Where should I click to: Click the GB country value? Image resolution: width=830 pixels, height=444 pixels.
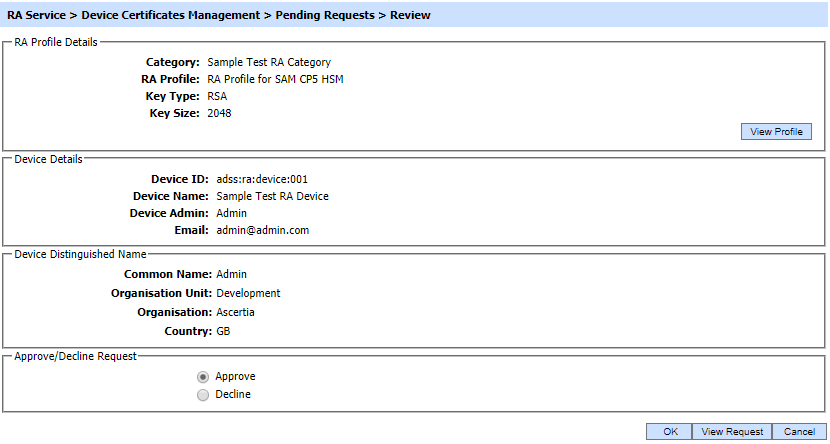[x=224, y=331]
